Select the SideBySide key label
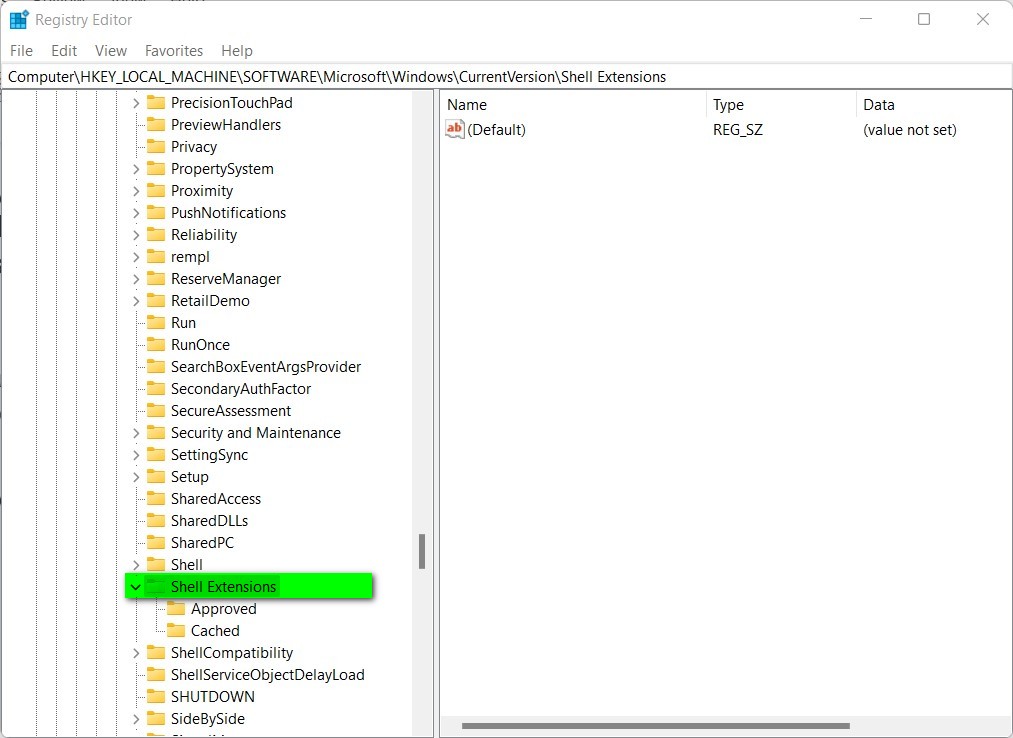Screen dimensions: 1013x738 (x=207, y=719)
